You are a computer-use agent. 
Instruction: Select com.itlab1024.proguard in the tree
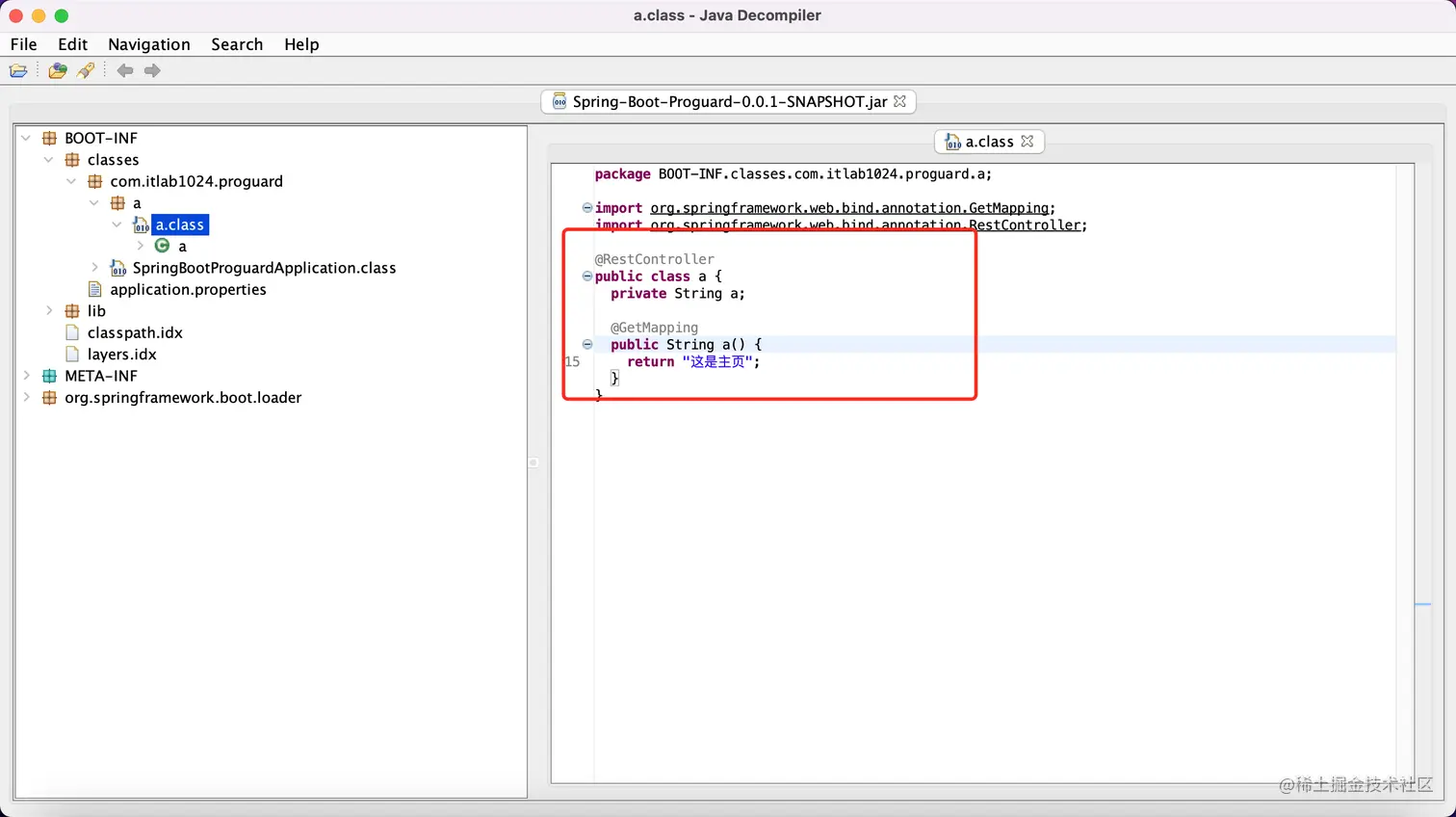click(196, 181)
